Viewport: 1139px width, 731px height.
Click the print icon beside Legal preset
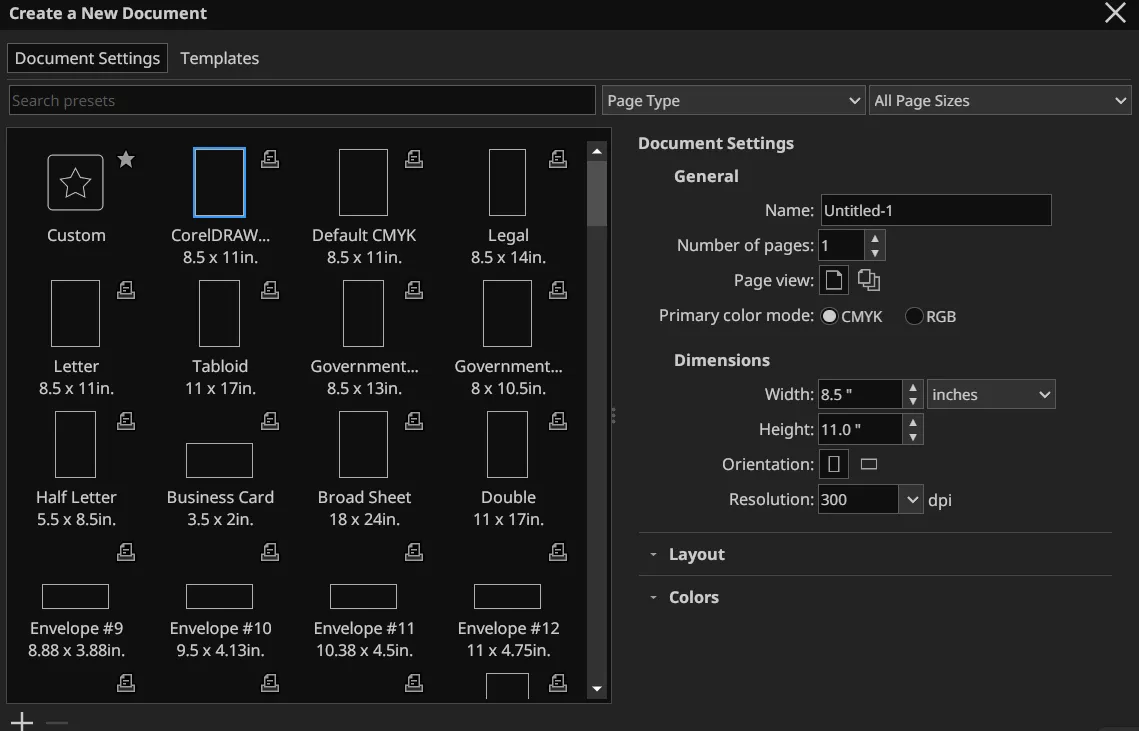point(557,159)
